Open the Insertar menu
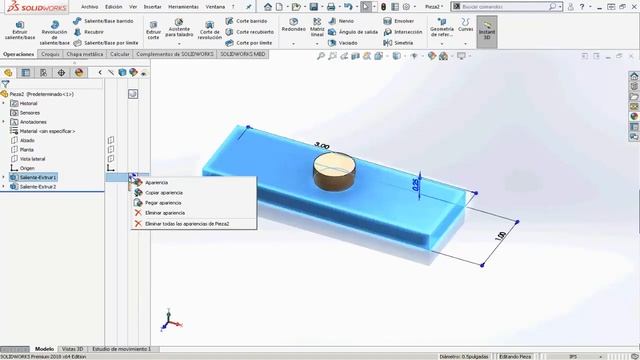Screen dimensions: 640x360 point(152,7)
